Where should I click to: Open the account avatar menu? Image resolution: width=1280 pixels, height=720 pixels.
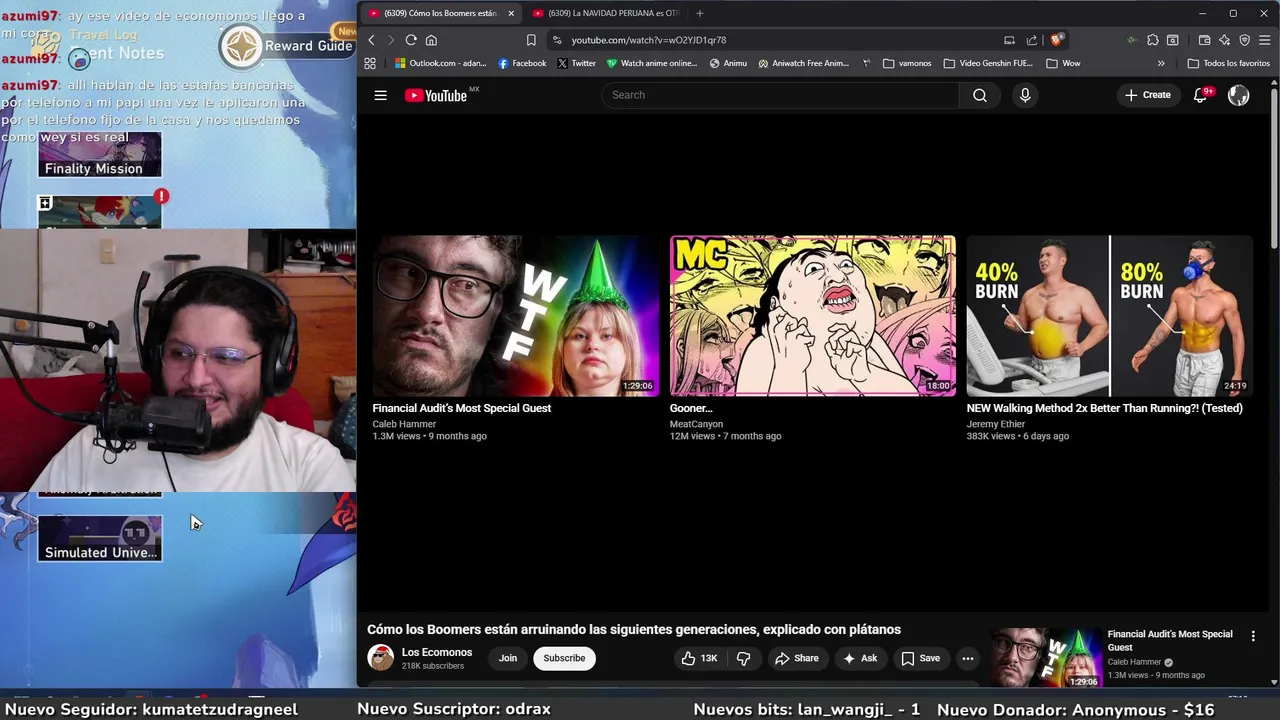[1238, 95]
